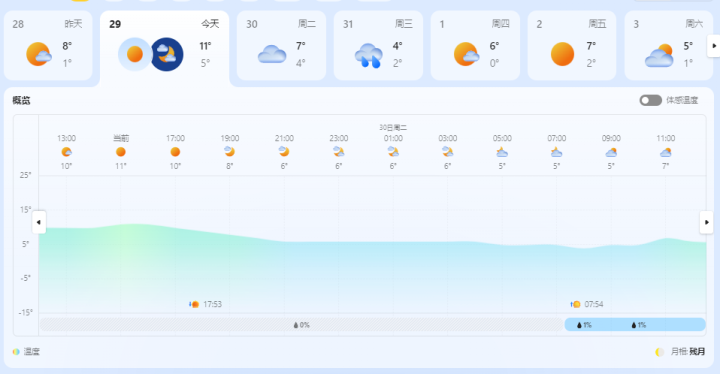Click the nighttime moon icon on today's card

pos(167,54)
